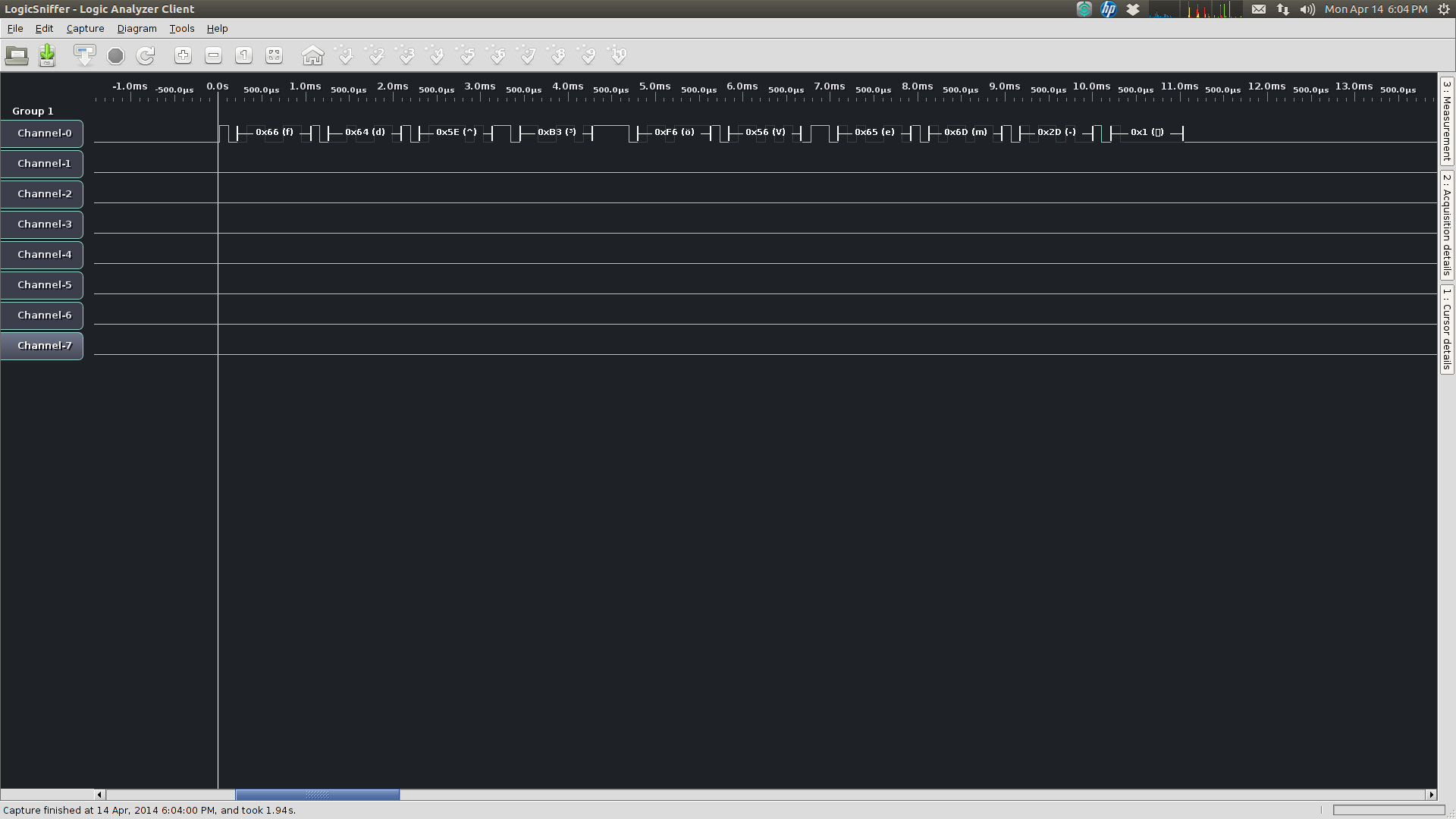Click the Save capture download icon
This screenshot has width=1456, height=819.
coord(47,55)
